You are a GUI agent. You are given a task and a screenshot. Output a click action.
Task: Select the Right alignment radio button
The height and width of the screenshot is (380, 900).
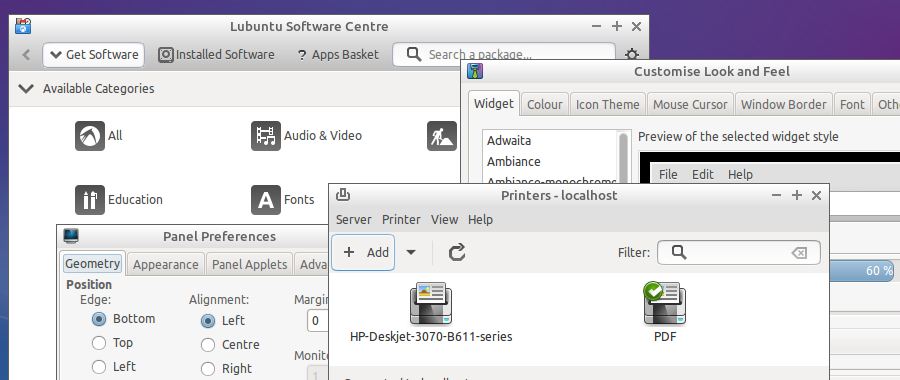click(x=208, y=369)
